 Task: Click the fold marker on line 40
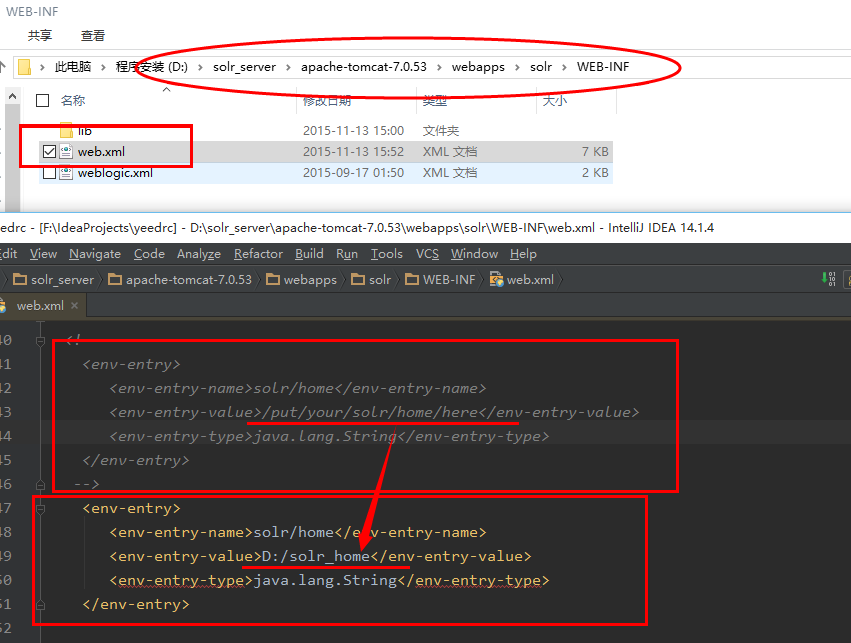tap(40, 341)
